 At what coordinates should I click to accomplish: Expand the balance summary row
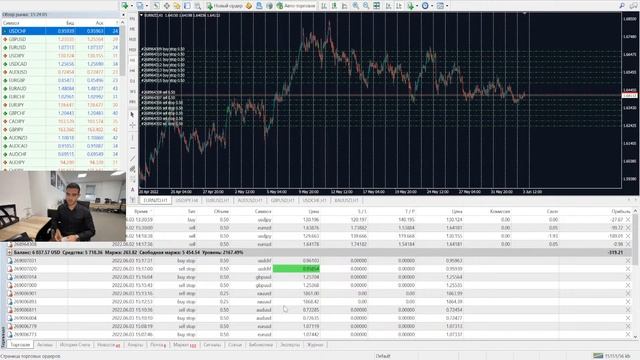10,253
